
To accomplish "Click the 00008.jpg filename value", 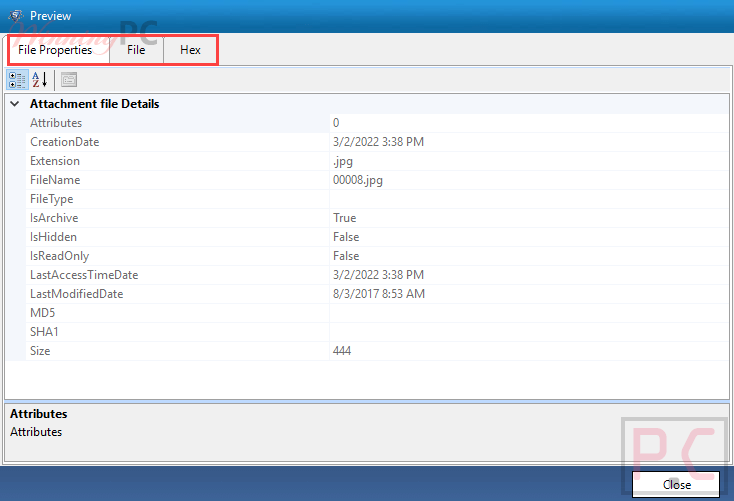I will pyautogui.click(x=358, y=180).
